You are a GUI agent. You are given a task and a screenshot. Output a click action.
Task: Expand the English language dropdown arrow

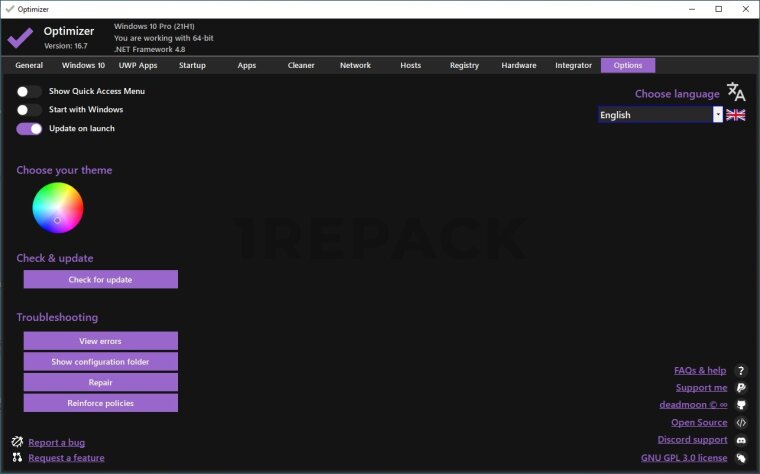[x=718, y=115]
